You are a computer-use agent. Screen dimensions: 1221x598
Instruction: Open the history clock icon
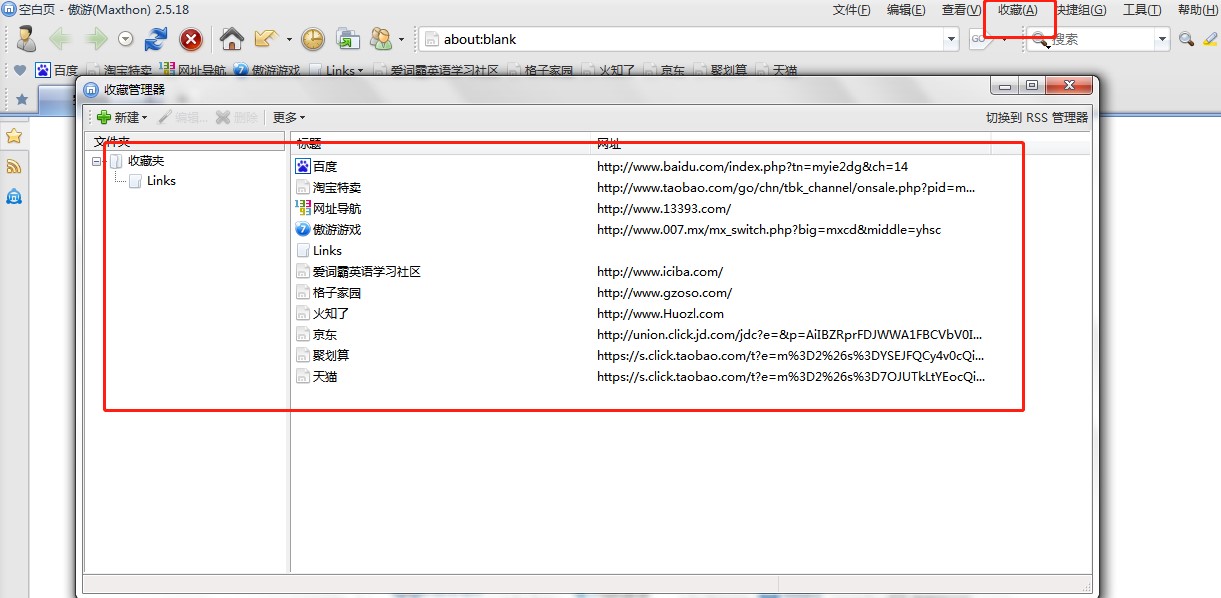click(x=313, y=39)
